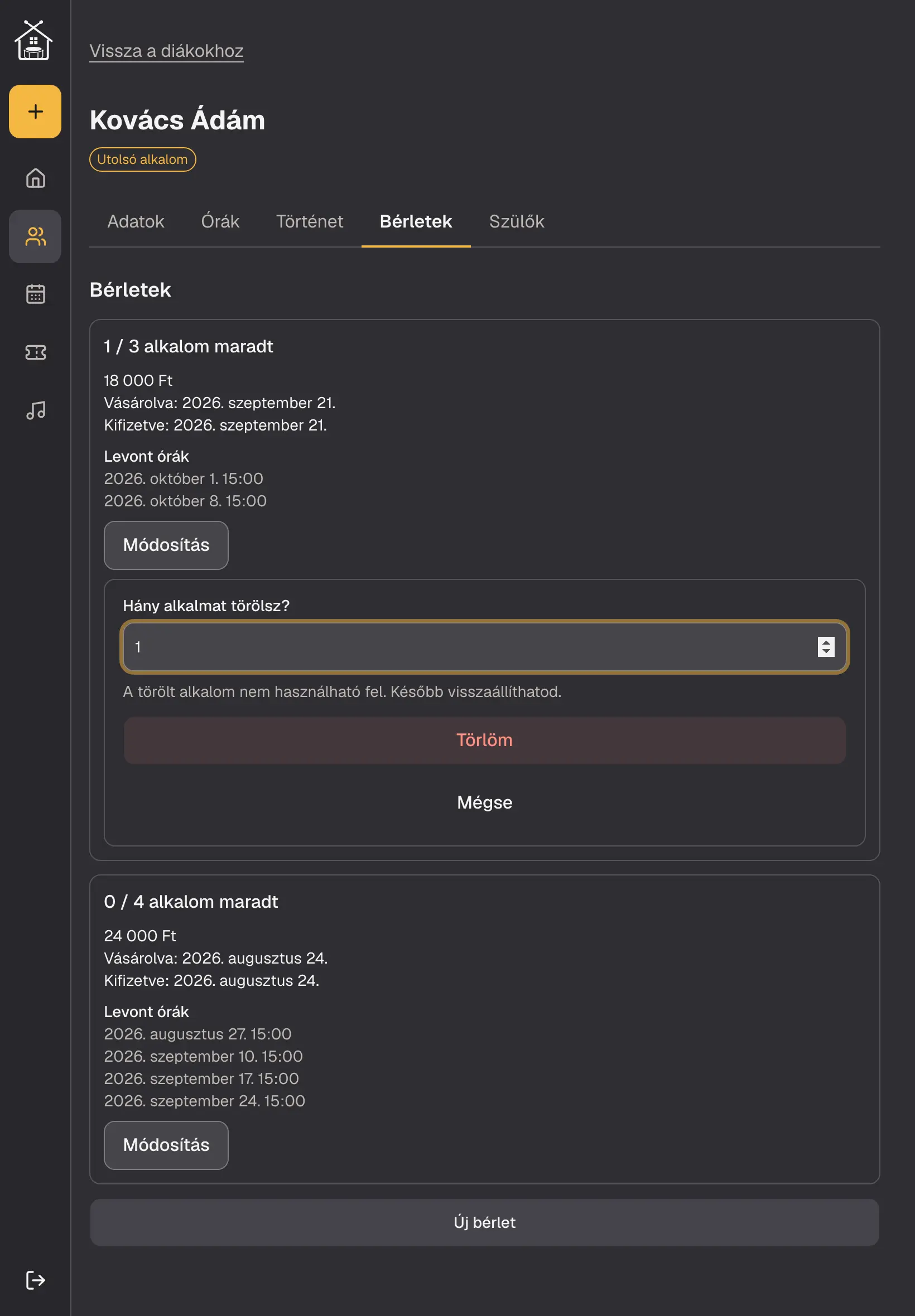This screenshot has width=915, height=1316.
Task: Open the students people icon
Action: tap(35, 236)
